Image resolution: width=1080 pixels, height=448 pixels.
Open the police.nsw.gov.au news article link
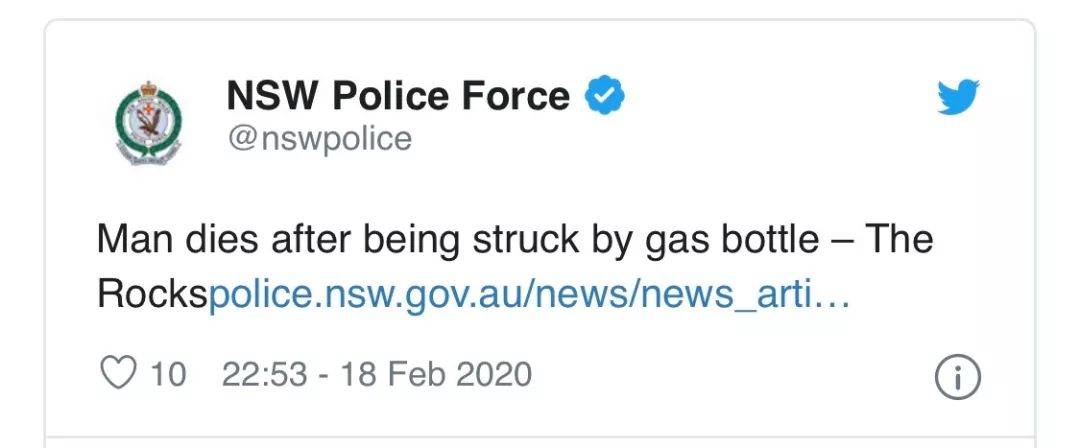pyautogui.click(x=528, y=295)
